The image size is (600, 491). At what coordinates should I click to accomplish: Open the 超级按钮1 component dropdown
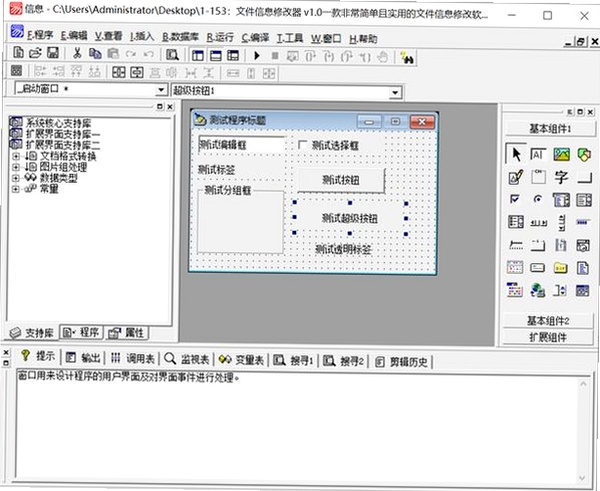395,92
